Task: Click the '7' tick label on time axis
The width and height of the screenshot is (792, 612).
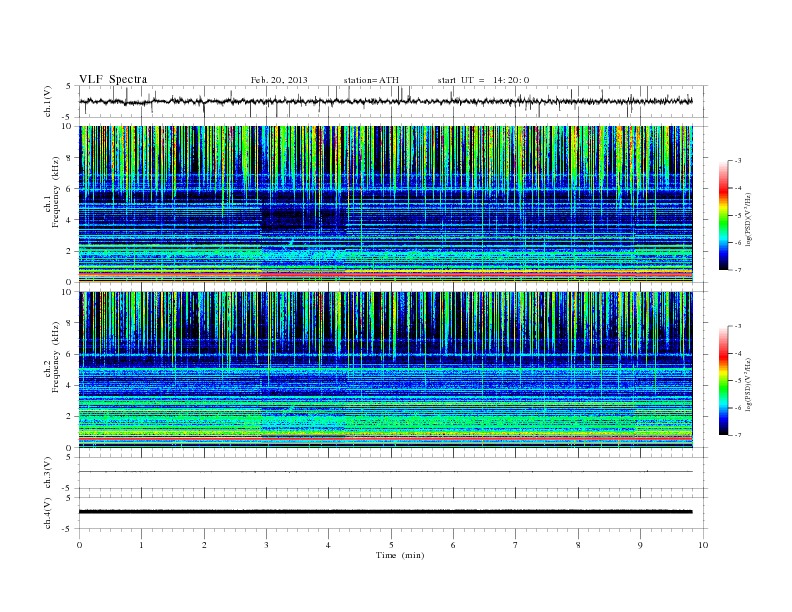Action: click(x=516, y=545)
